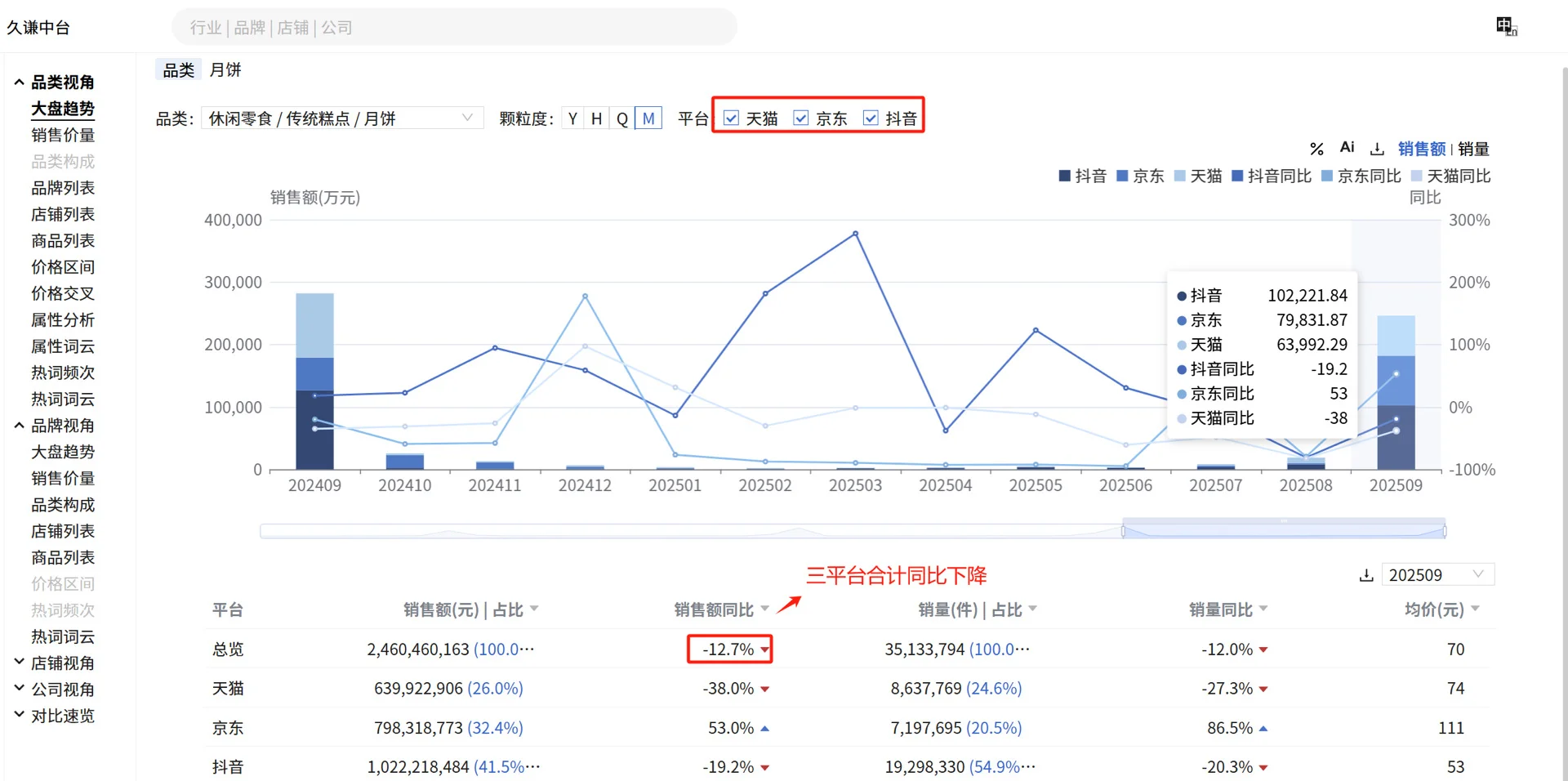Toggle 京东同比 line in legend
Viewport: 1568px width, 781px height.
click(1361, 176)
